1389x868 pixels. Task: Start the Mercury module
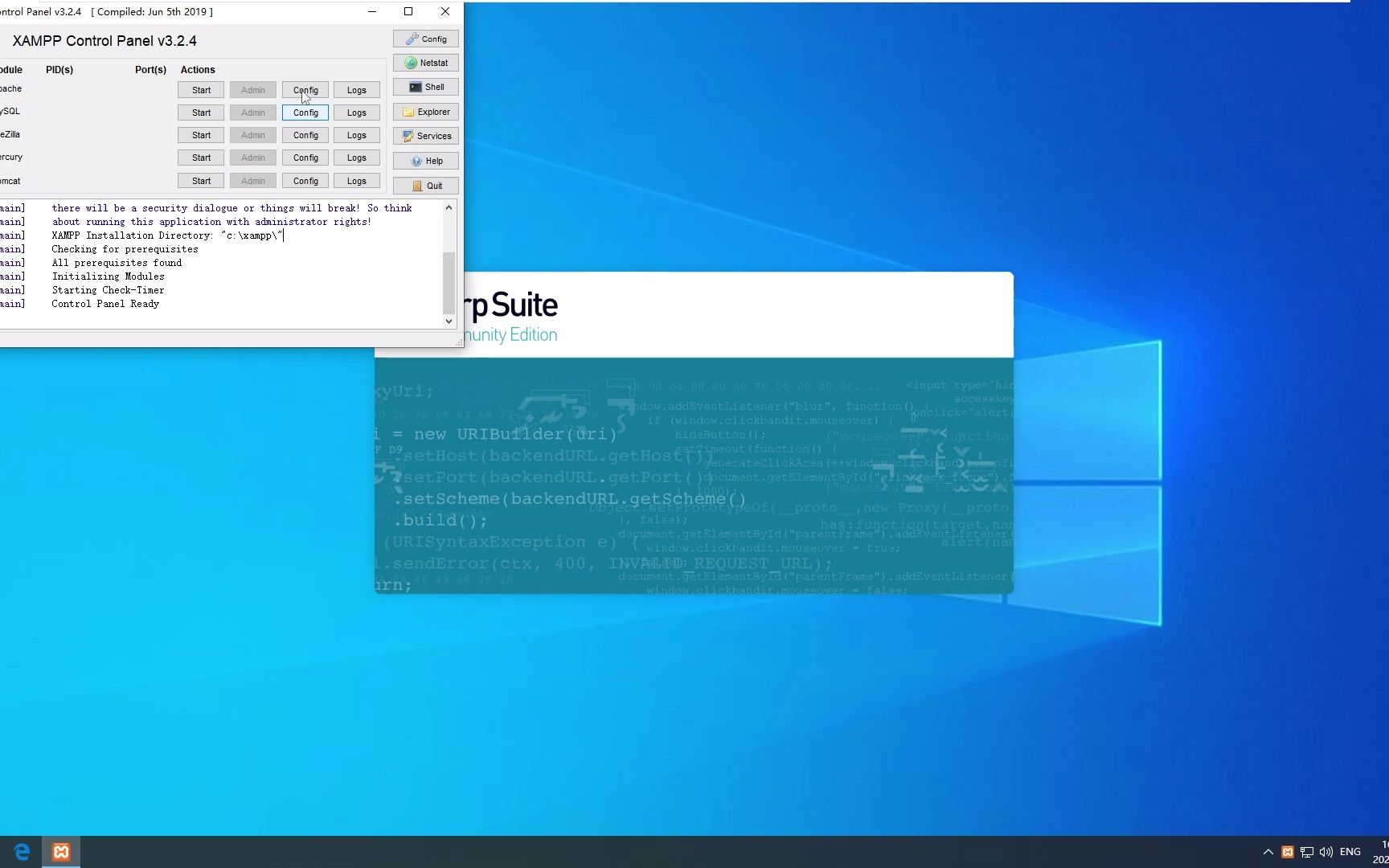(x=201, y=158)
